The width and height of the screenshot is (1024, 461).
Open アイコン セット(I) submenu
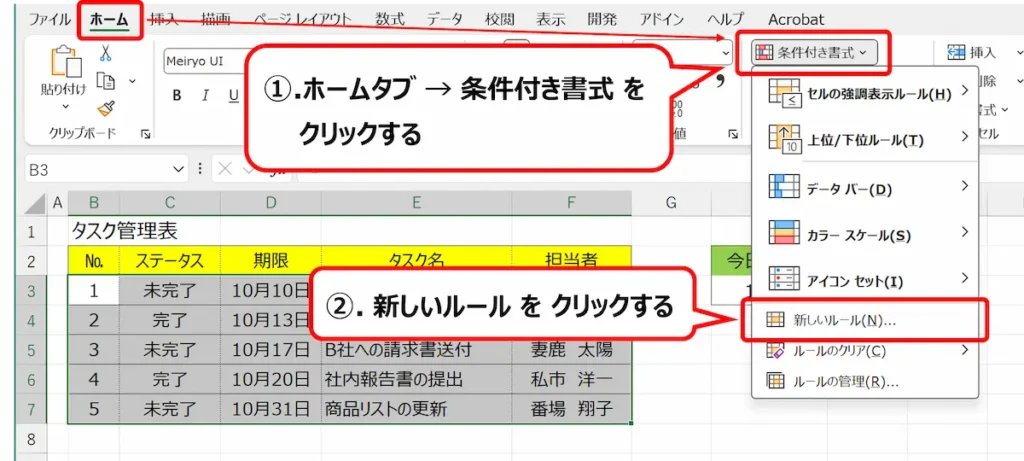click(x=865, y=281)
